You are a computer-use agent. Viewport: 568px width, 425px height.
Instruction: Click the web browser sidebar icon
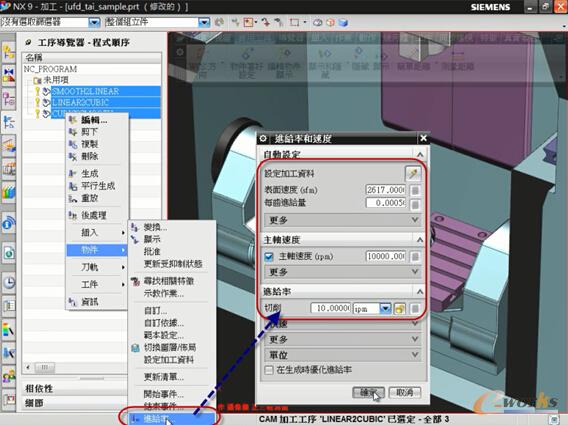point(9,252)
